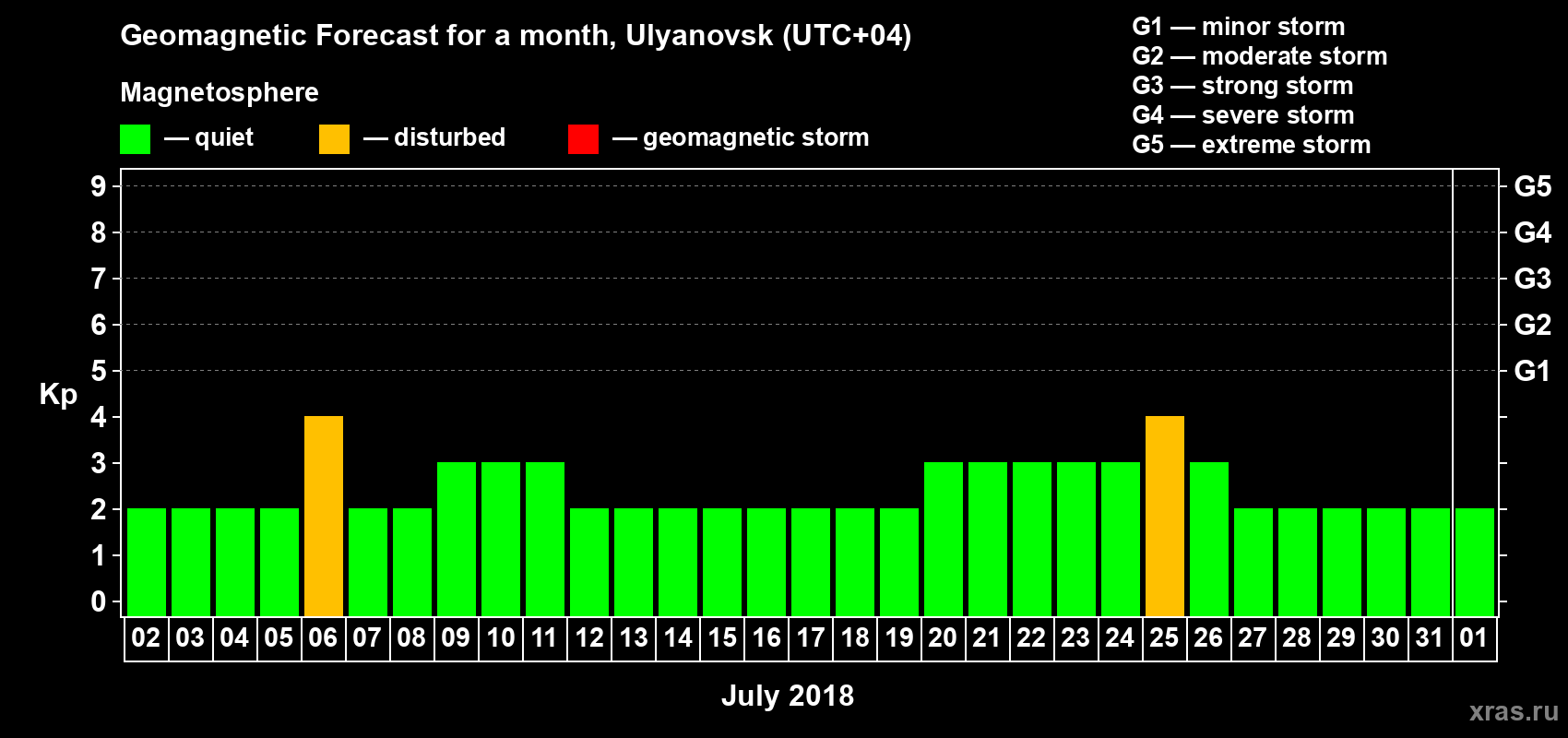The image size is (1568, 738).
Task: Click the Kp value 5 on left axis
Action: click(99, 371)
